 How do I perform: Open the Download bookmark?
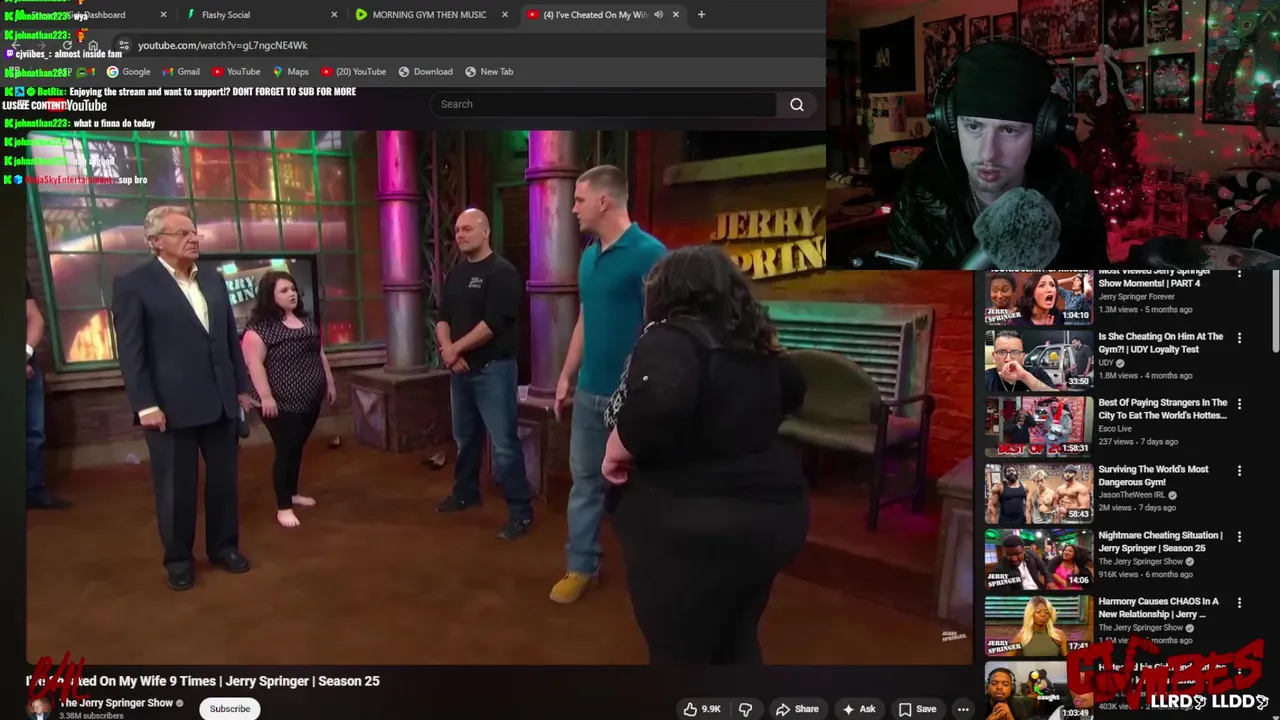425,72
